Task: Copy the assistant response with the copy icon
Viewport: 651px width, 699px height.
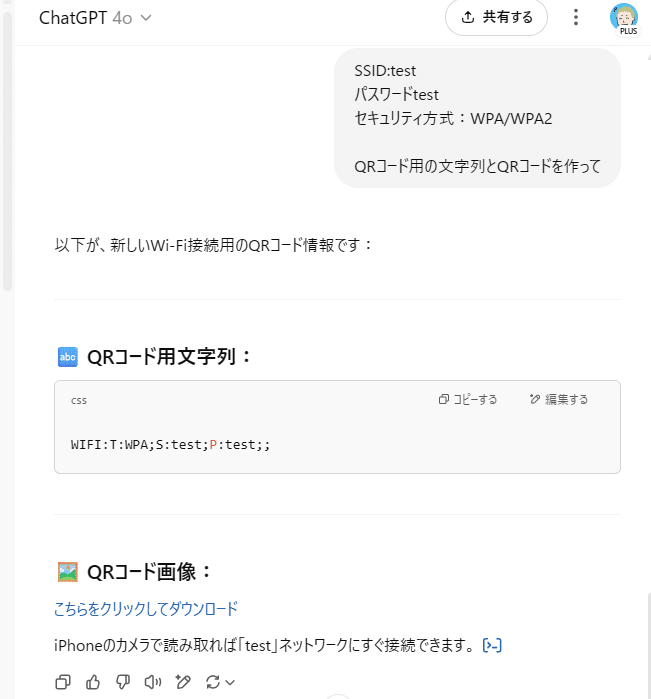Action: pyautogui.click(x=63, y=682)
